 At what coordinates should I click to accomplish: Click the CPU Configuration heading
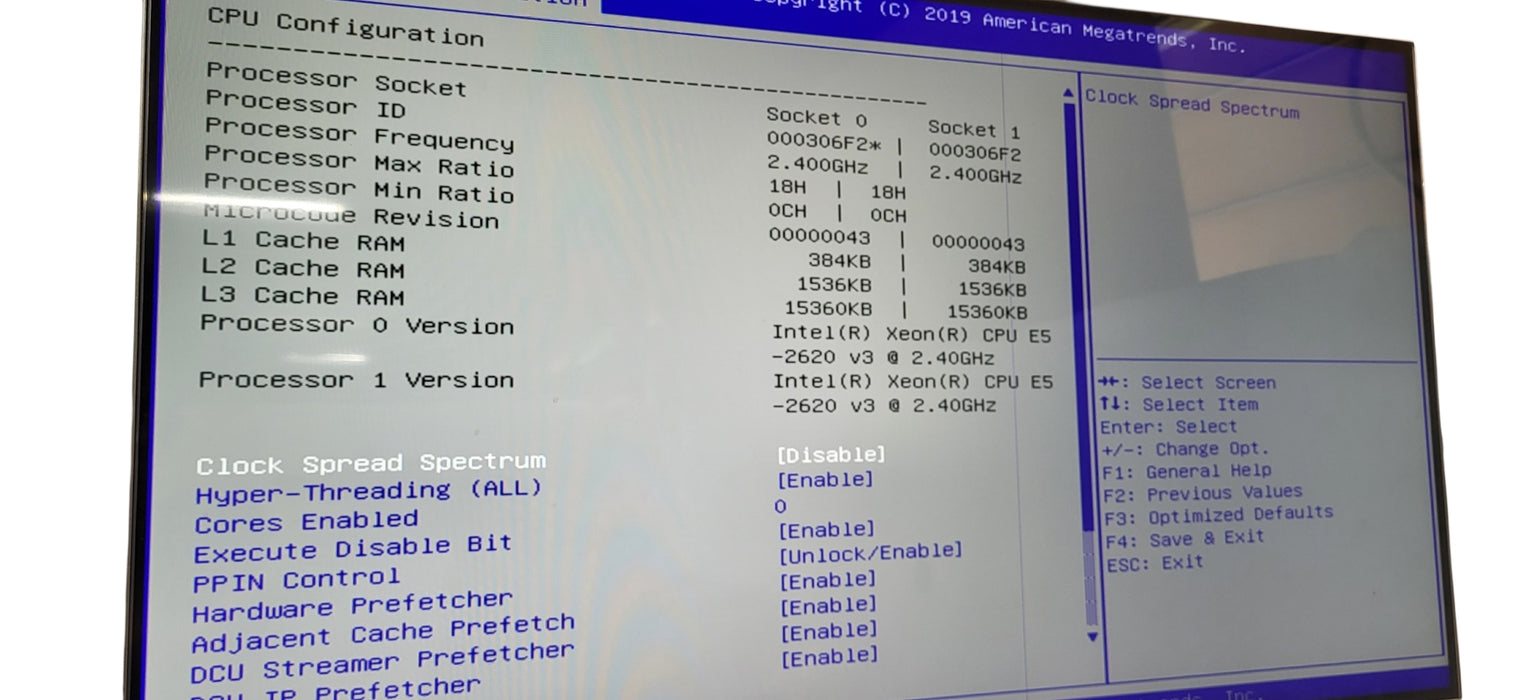tap(346, 28)
